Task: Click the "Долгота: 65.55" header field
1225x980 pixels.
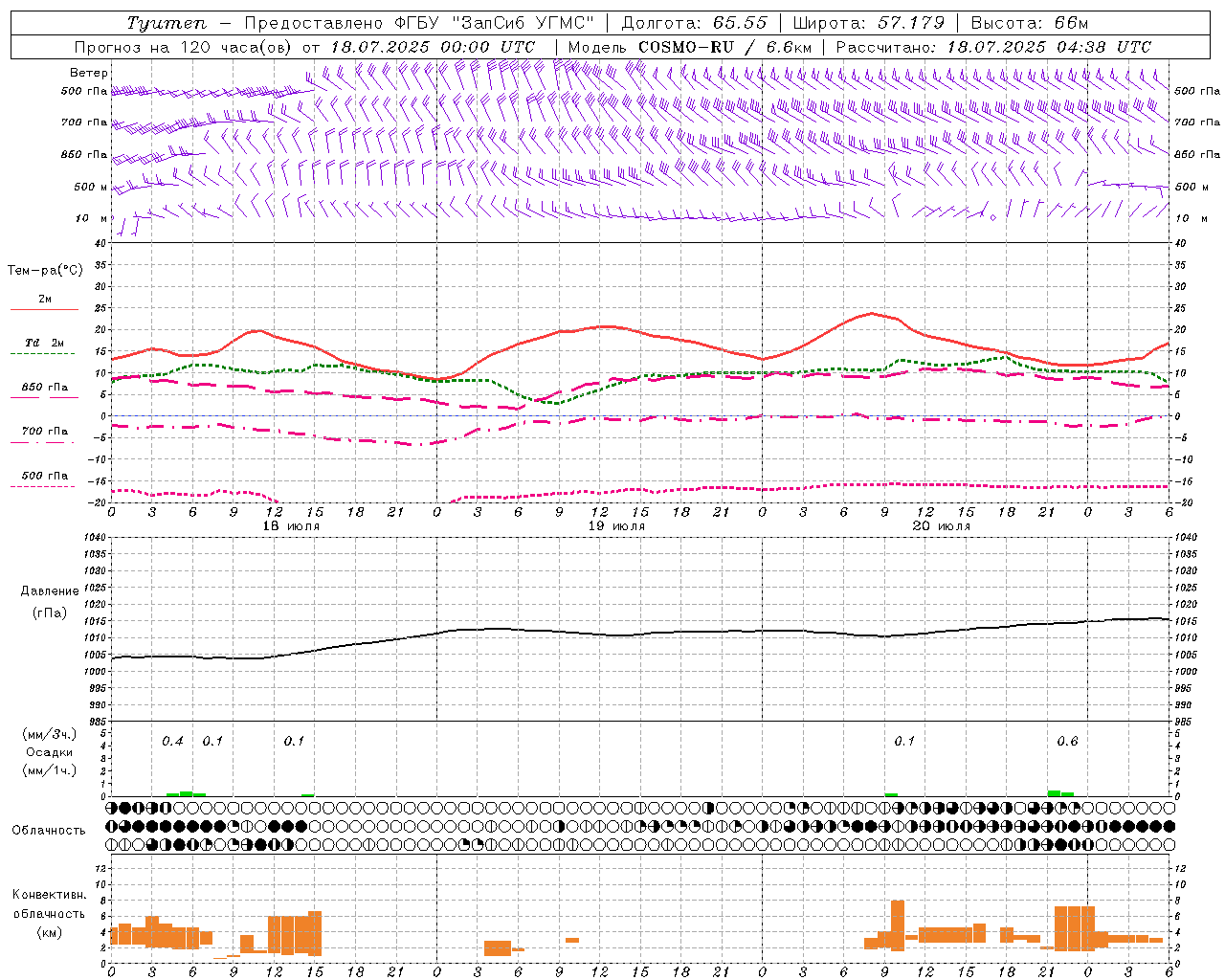Action: (694, 23)
